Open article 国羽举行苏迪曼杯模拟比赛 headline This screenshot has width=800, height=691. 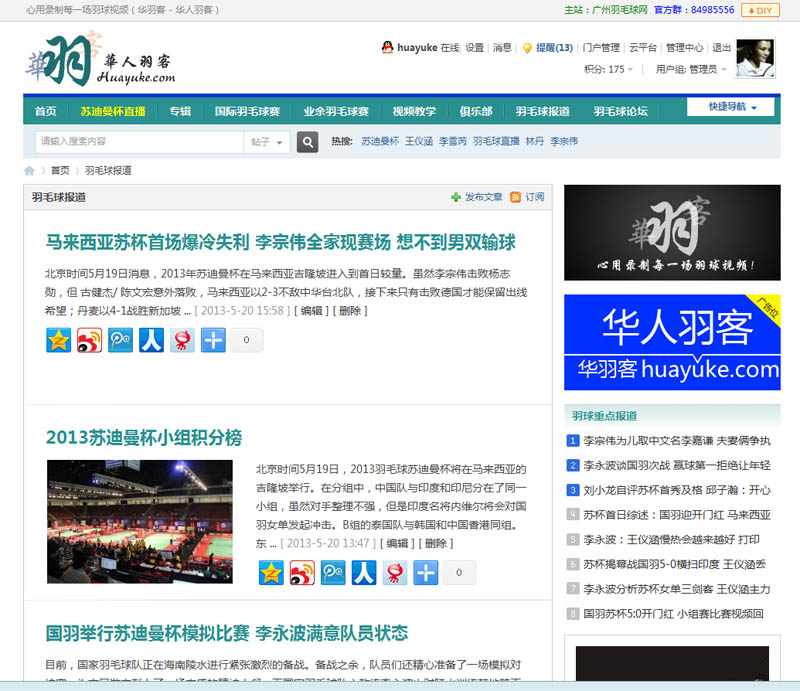pyautogui.click(x=227, y=633)
